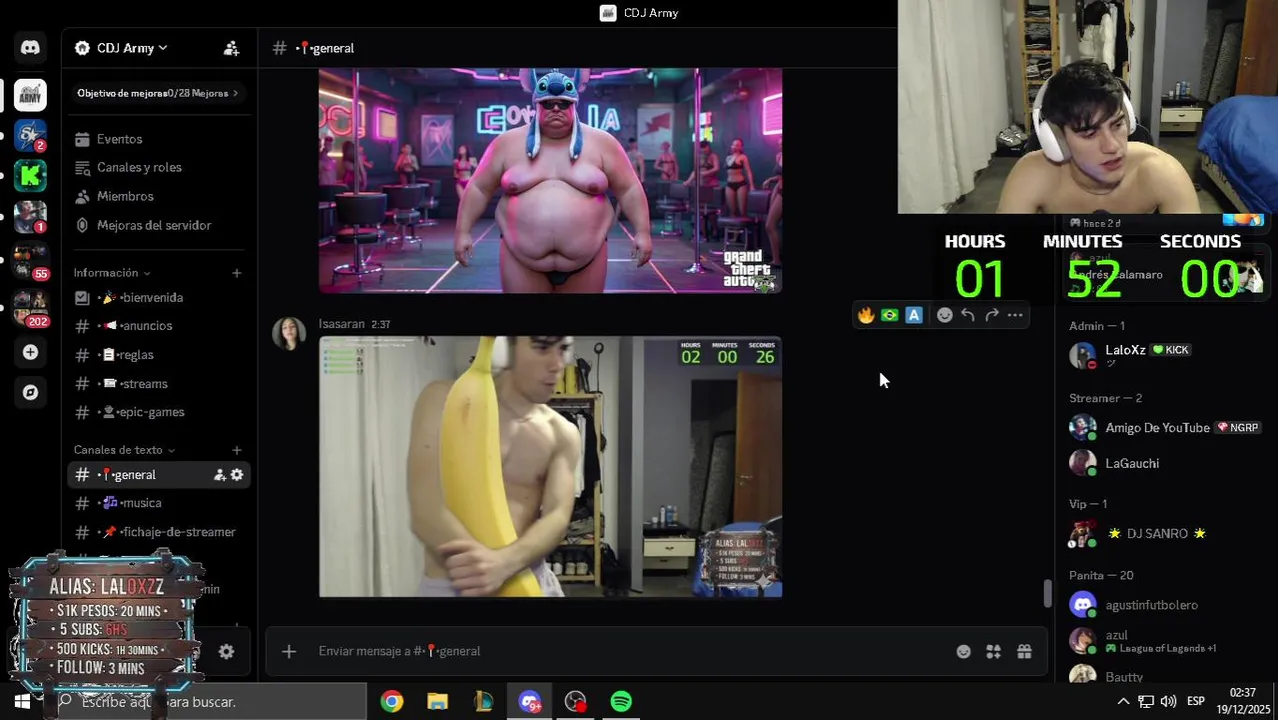The width and height of the screenshot is (1278, 720).
Task: Go to the epic-games channel
Action: pyautogui.click(x=158, y=412)
